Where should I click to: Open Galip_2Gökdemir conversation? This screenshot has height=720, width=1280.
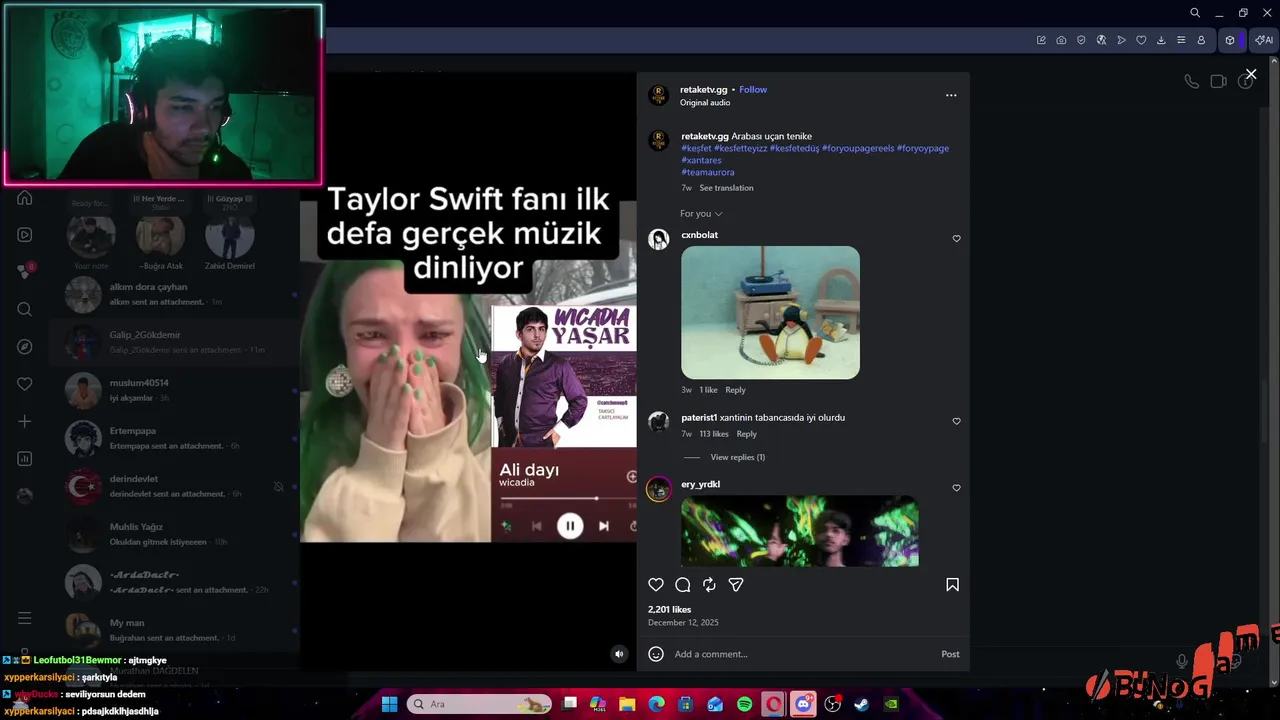pyautogui.click(x=175, y=342)
